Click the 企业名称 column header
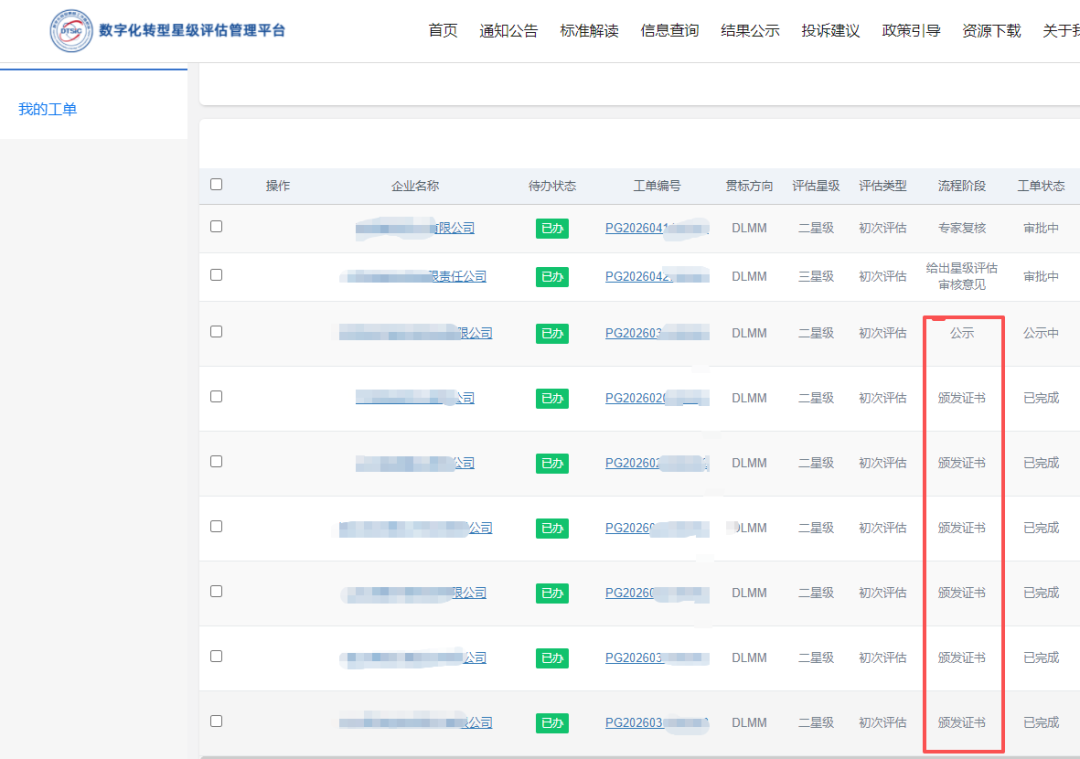Viewport: 1080px width, 759px height. click(415, 185)
